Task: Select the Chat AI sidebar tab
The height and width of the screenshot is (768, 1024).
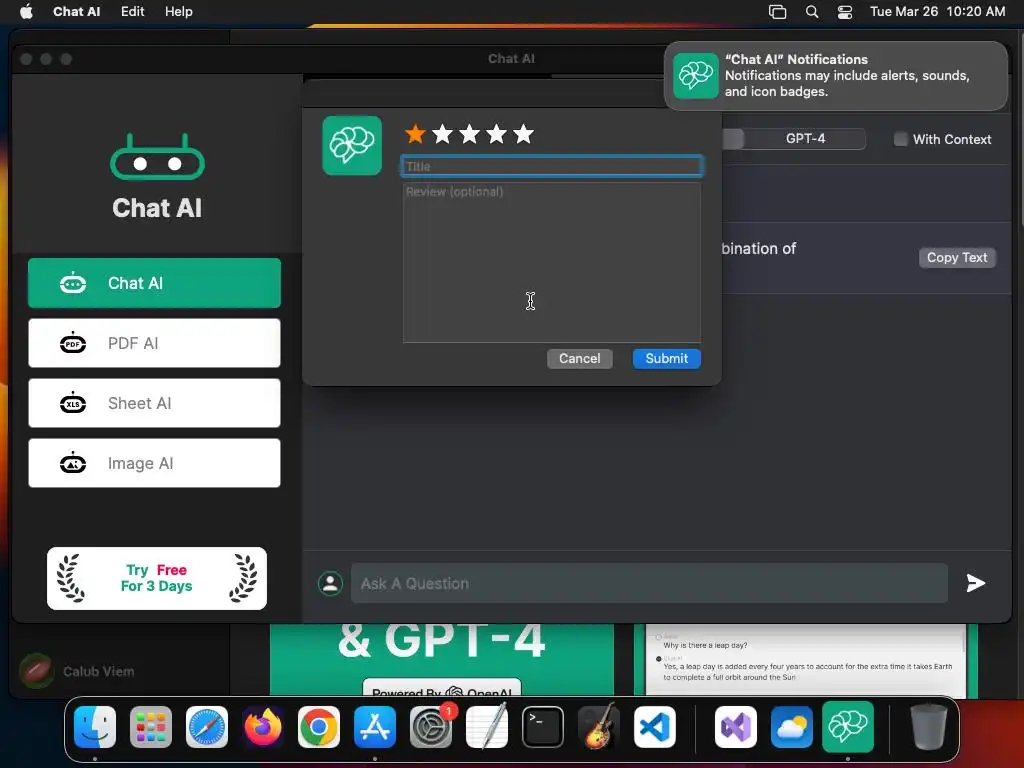Action: point(154,283)
